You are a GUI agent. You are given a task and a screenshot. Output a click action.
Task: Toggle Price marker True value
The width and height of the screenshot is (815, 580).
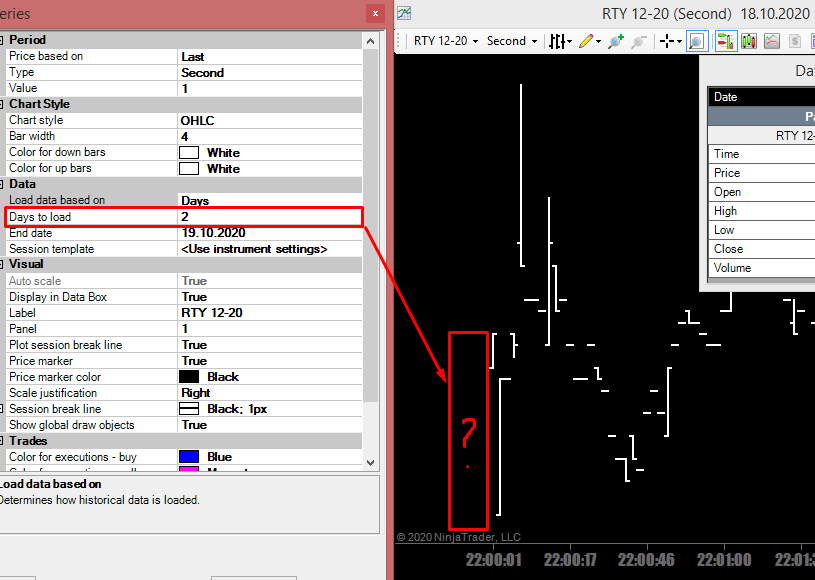coord(270,361)
